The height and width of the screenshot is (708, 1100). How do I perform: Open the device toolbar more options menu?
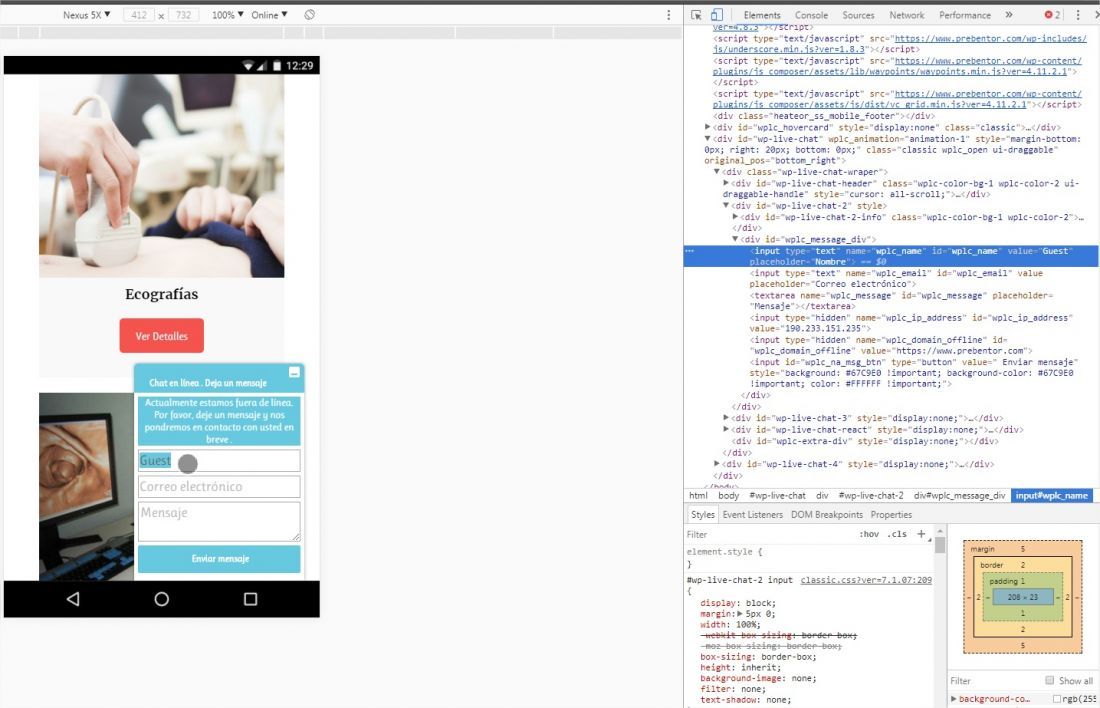(669, 15)
